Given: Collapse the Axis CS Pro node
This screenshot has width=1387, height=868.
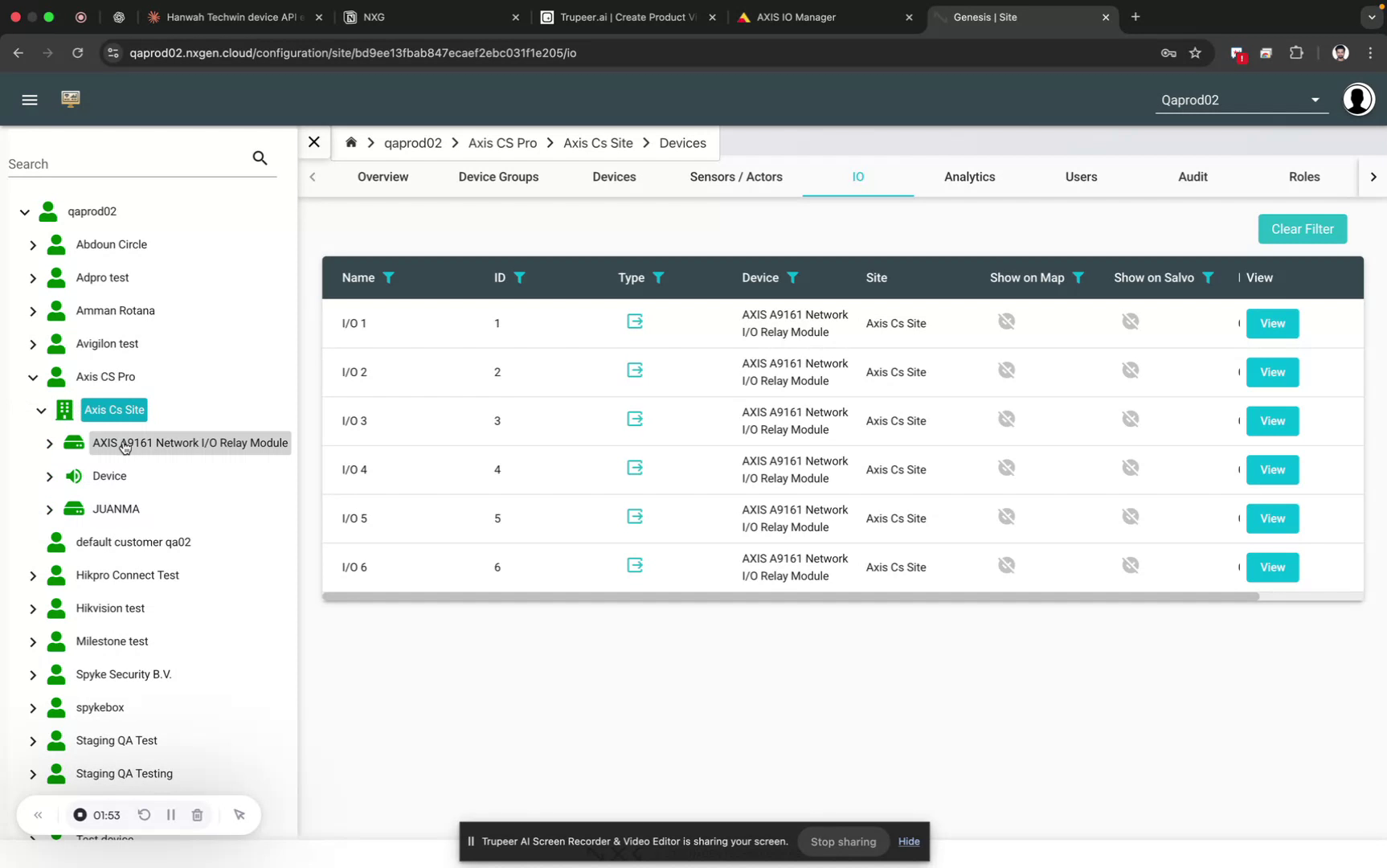Looking at the screenshot, I should click(x=33, y=377).
